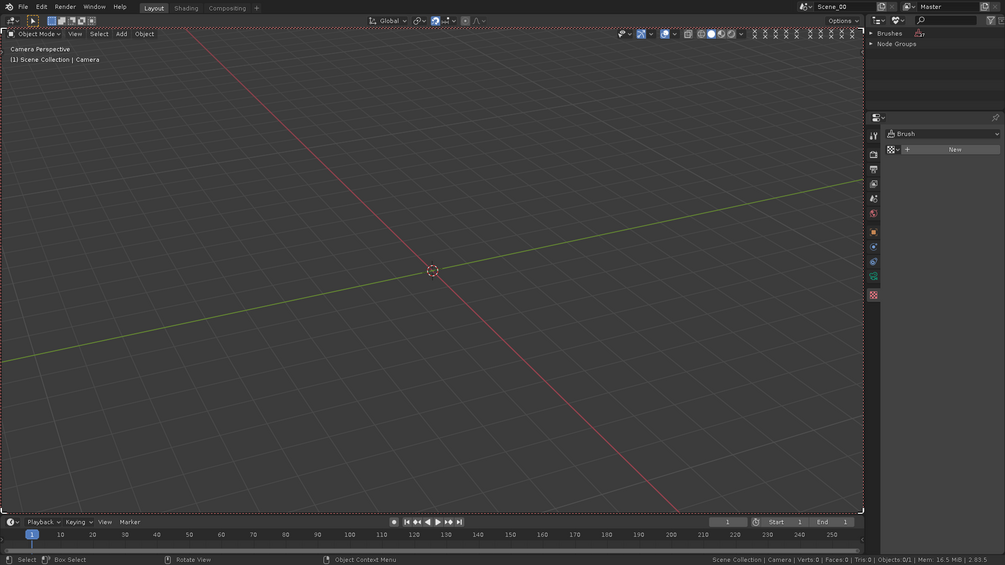The width and height of the screenshot is (1005, 565).
Task: Jump to the next keyframe
Action: click(x=449, y=522)
